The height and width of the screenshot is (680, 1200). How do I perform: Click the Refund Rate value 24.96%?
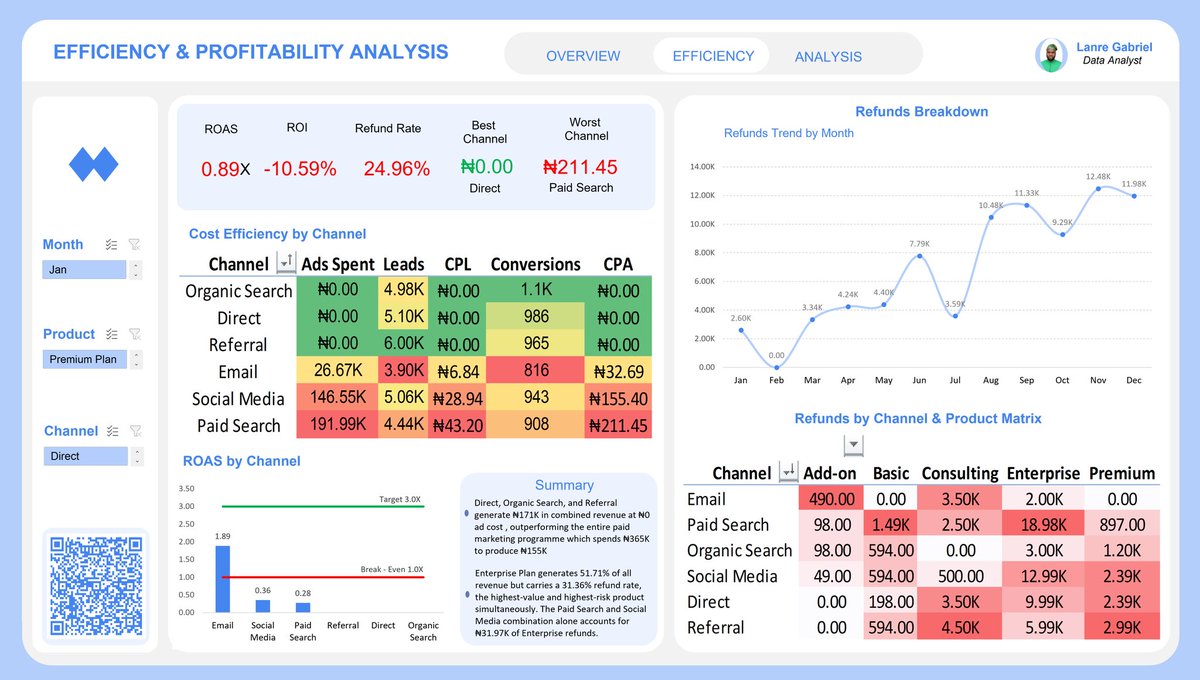[396, 169]
